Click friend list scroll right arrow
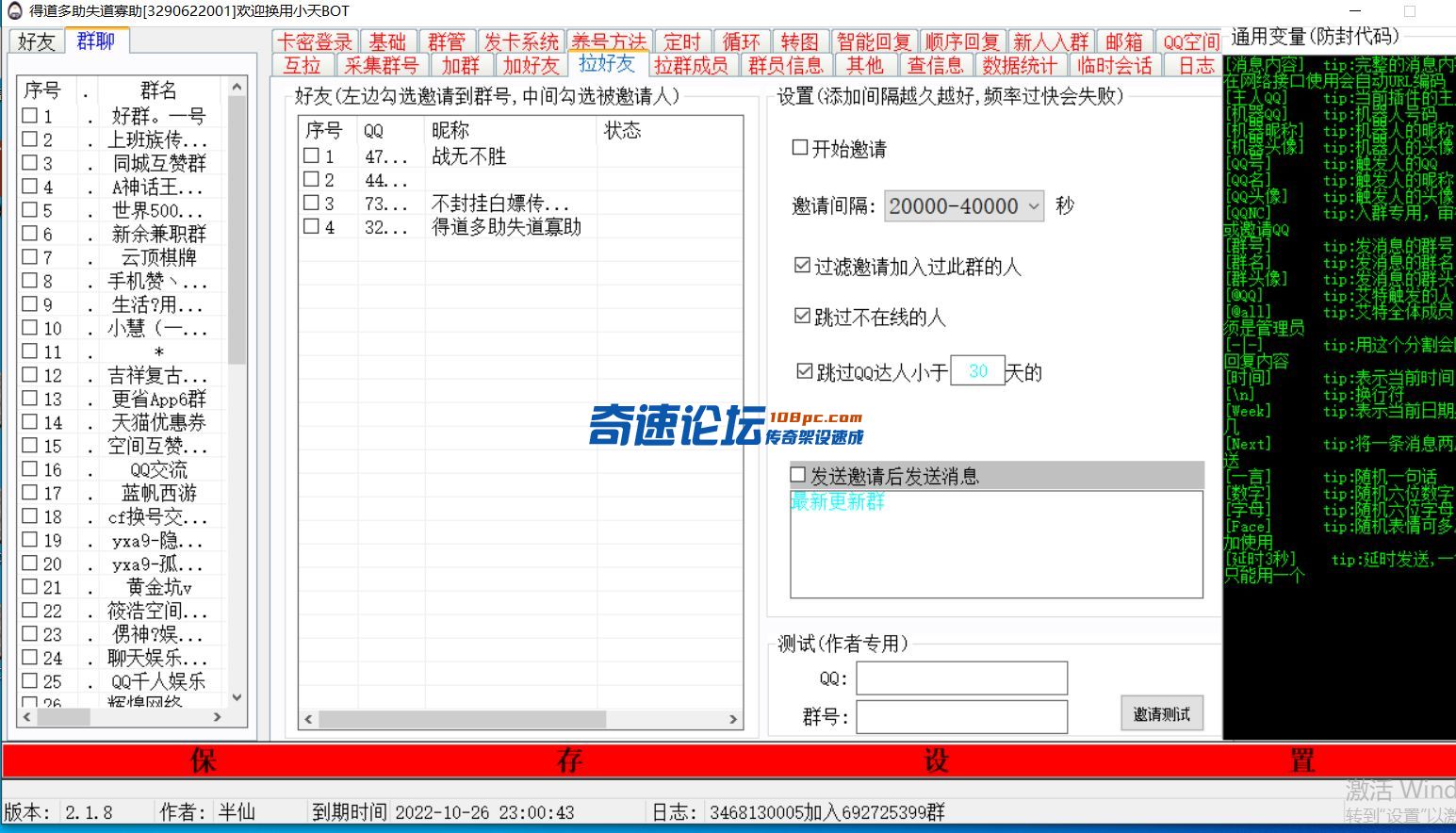The image size is (1456, 833). [733, 719]
